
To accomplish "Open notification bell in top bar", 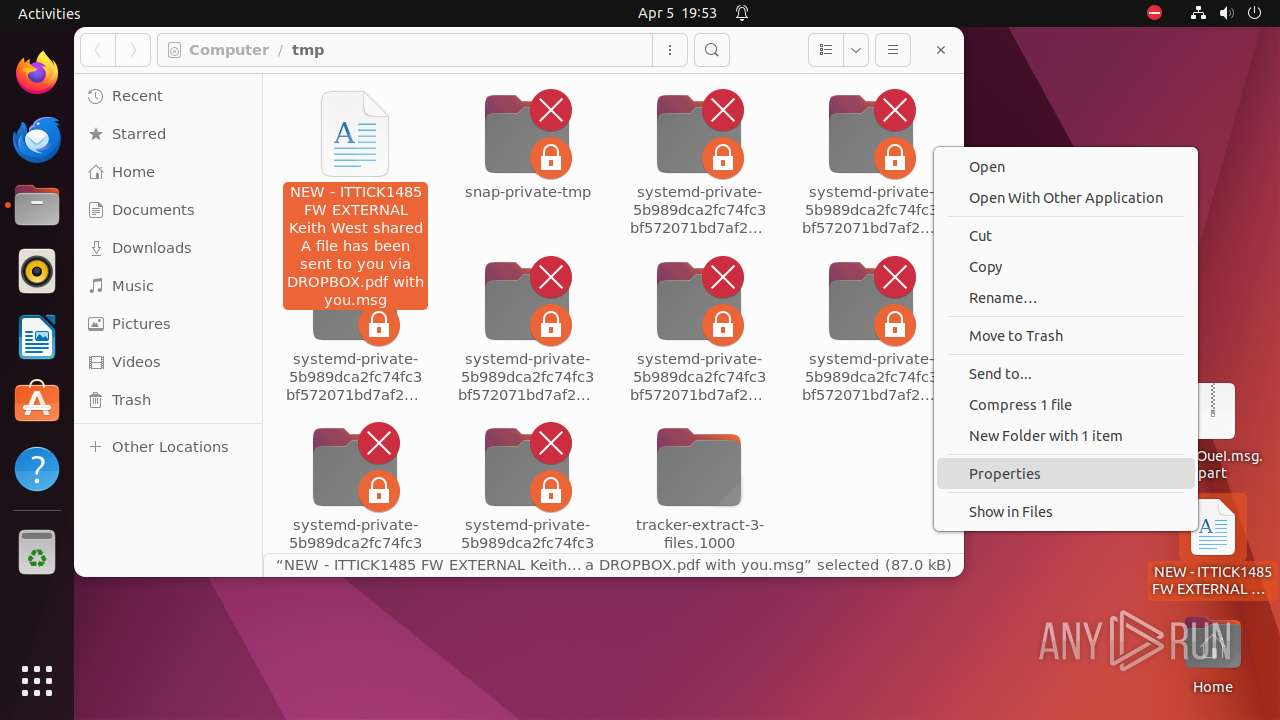I will pos(742,13).
